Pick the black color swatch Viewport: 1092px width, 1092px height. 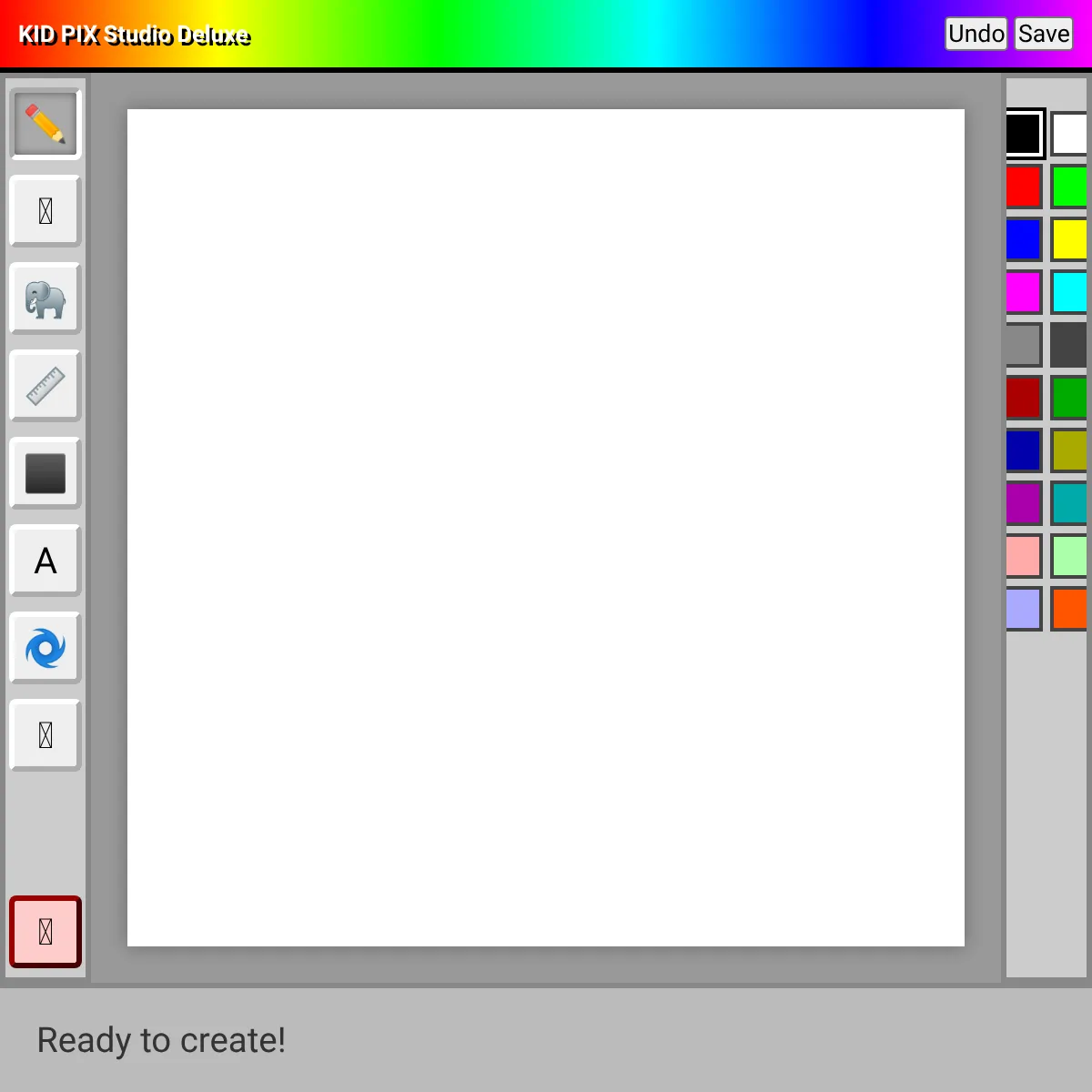(x=1024, y=134)
